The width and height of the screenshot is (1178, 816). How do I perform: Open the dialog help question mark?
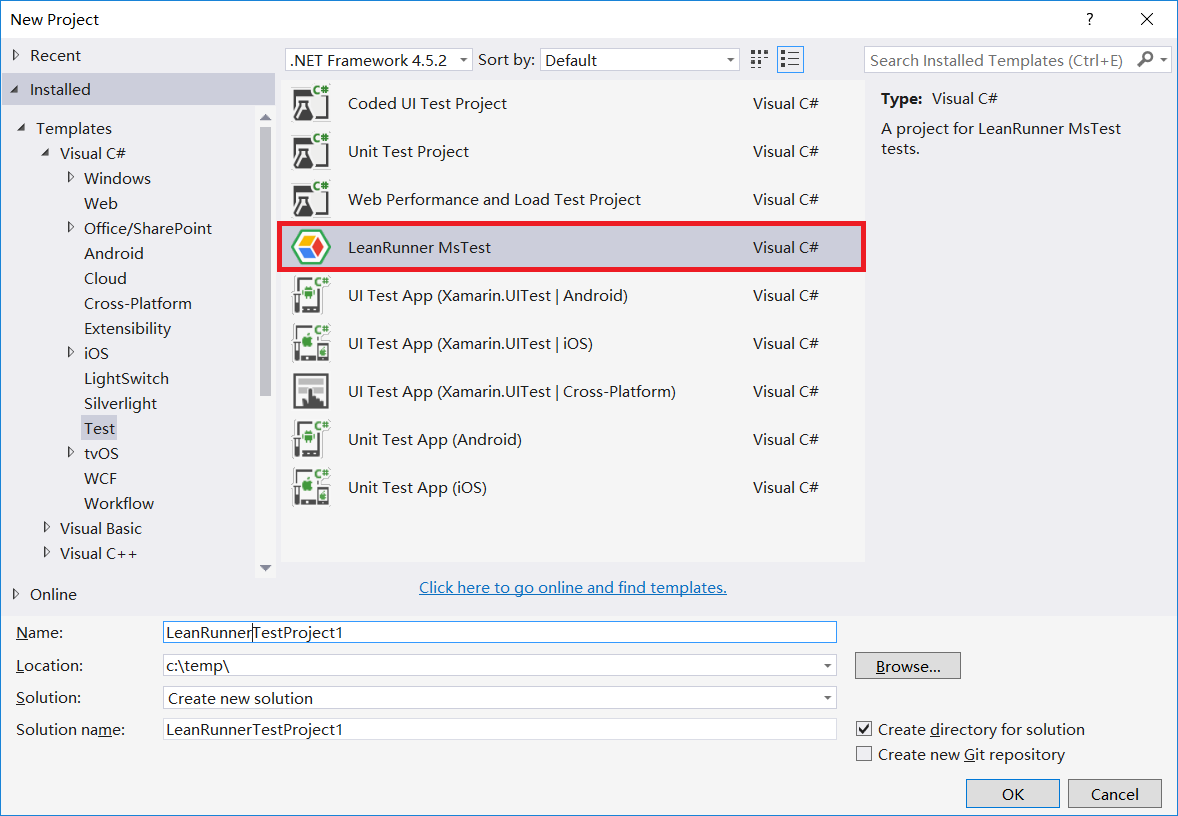click(x=1089, y=20)
